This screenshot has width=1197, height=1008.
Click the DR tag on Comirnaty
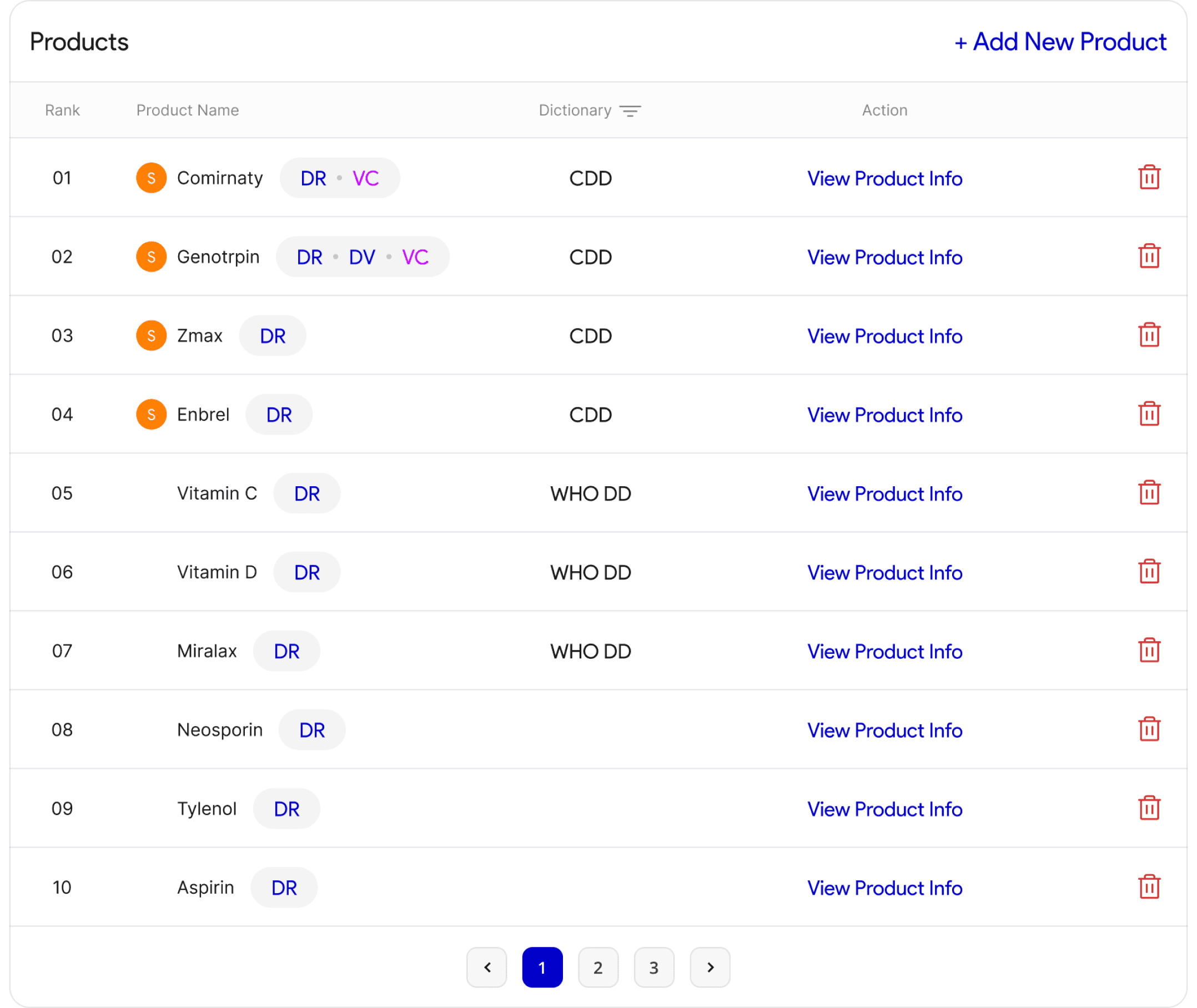[x=313, y=178]
